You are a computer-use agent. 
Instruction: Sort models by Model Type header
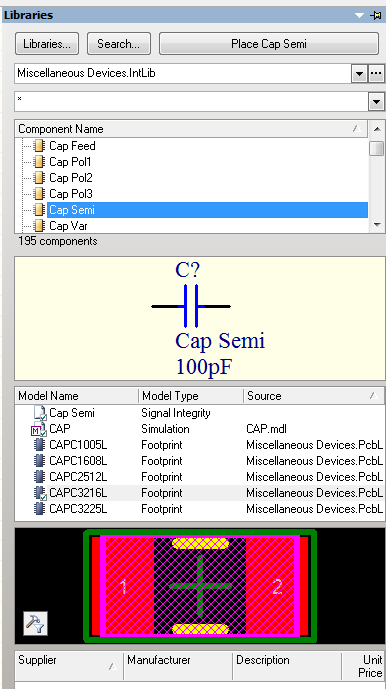pyautogui.click(x=191, y=396)
